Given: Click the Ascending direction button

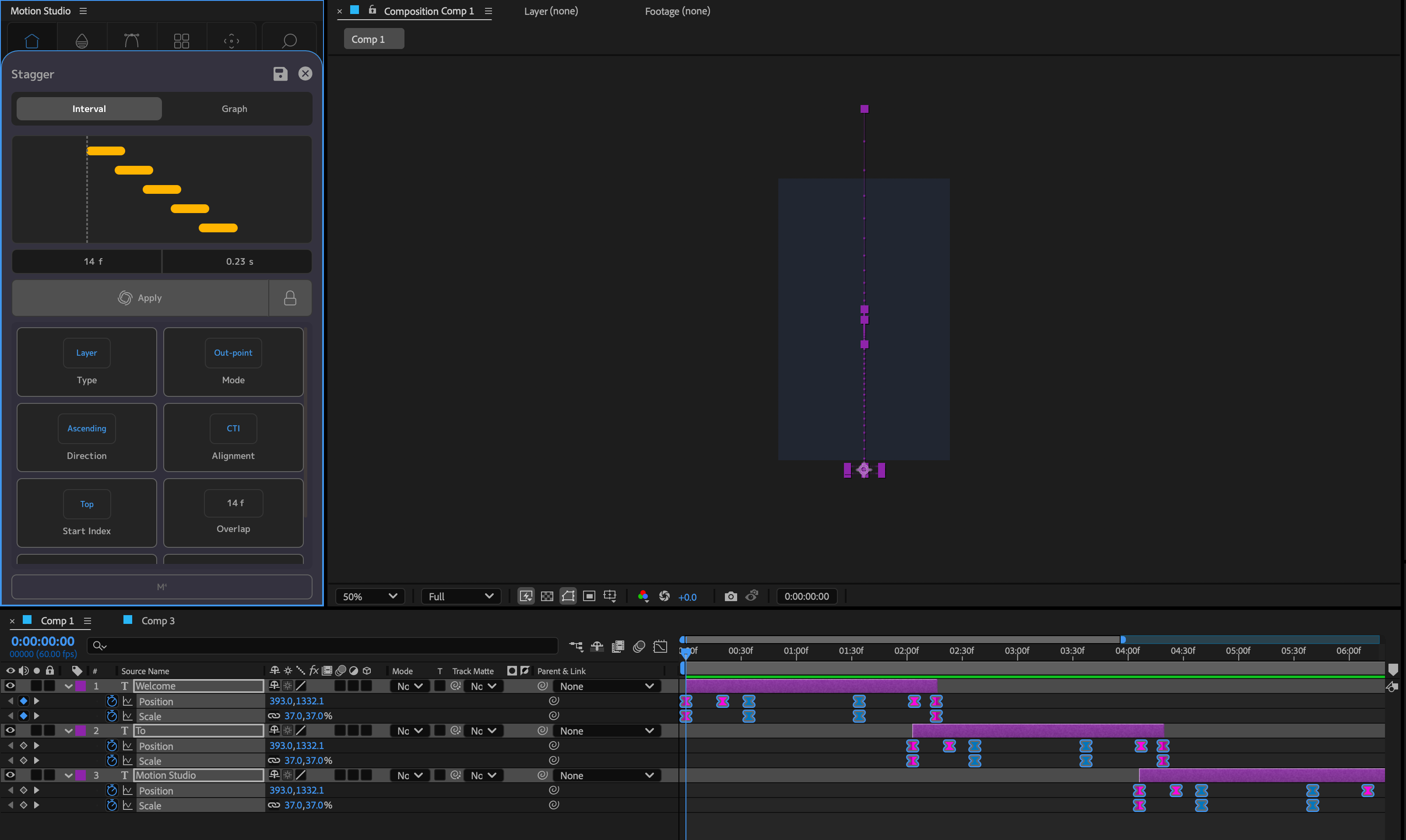Looking at the screenshot, I should pos(87,428).
